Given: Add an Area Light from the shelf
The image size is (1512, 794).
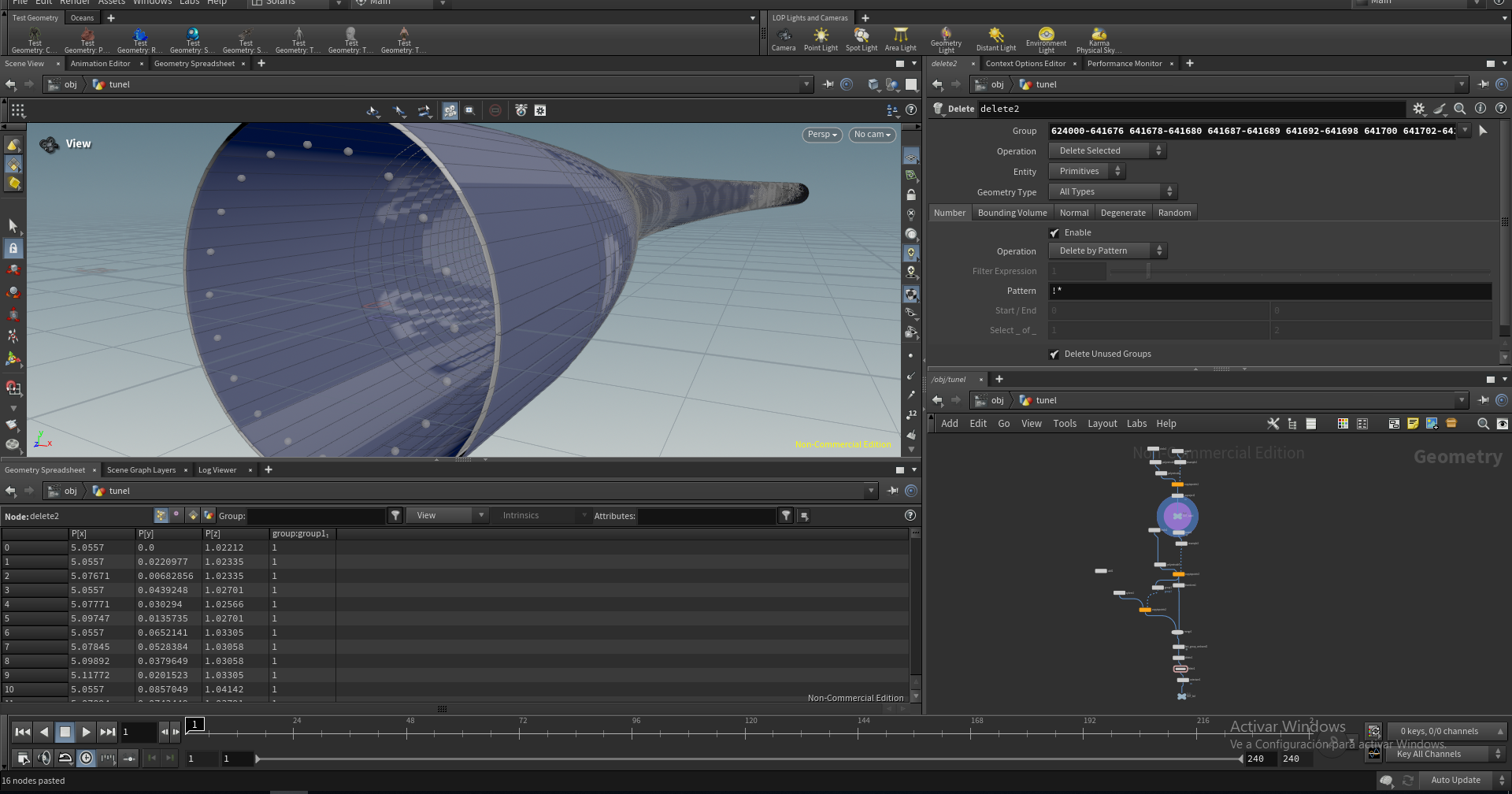Looking at the screenshot, I should pos(900,39).
